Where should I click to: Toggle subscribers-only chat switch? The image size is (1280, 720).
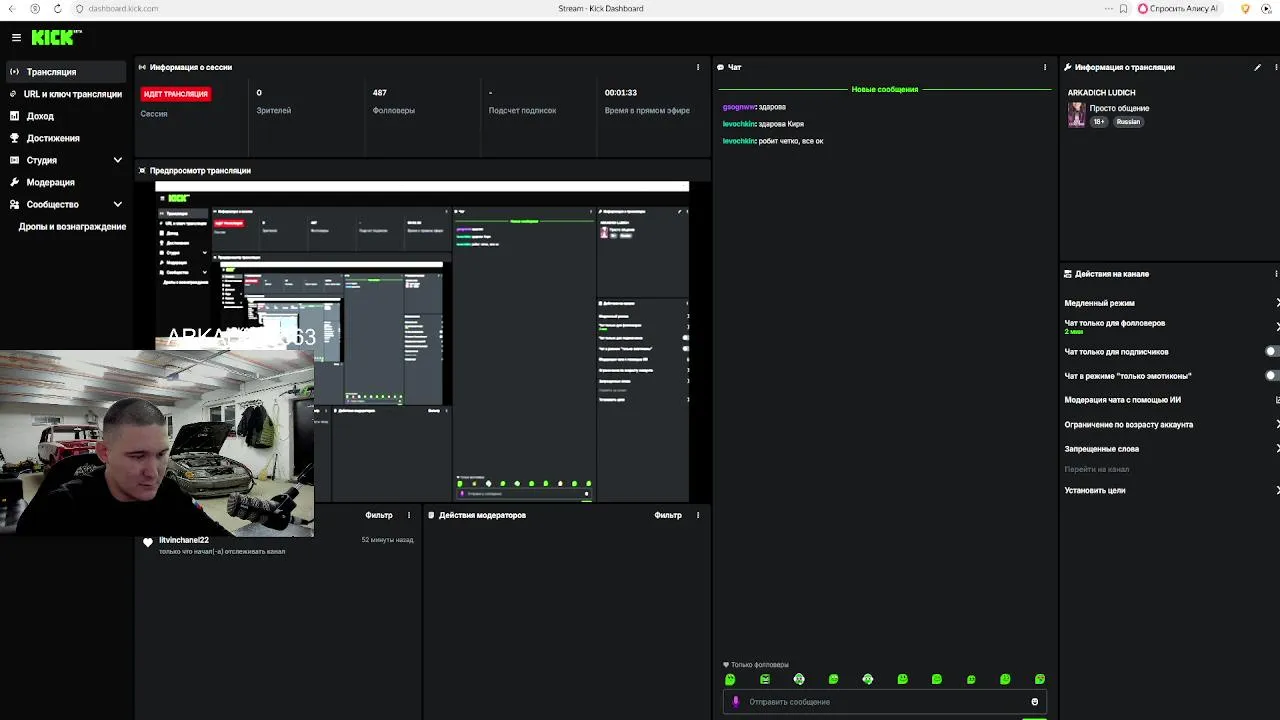click(1272, 352)
